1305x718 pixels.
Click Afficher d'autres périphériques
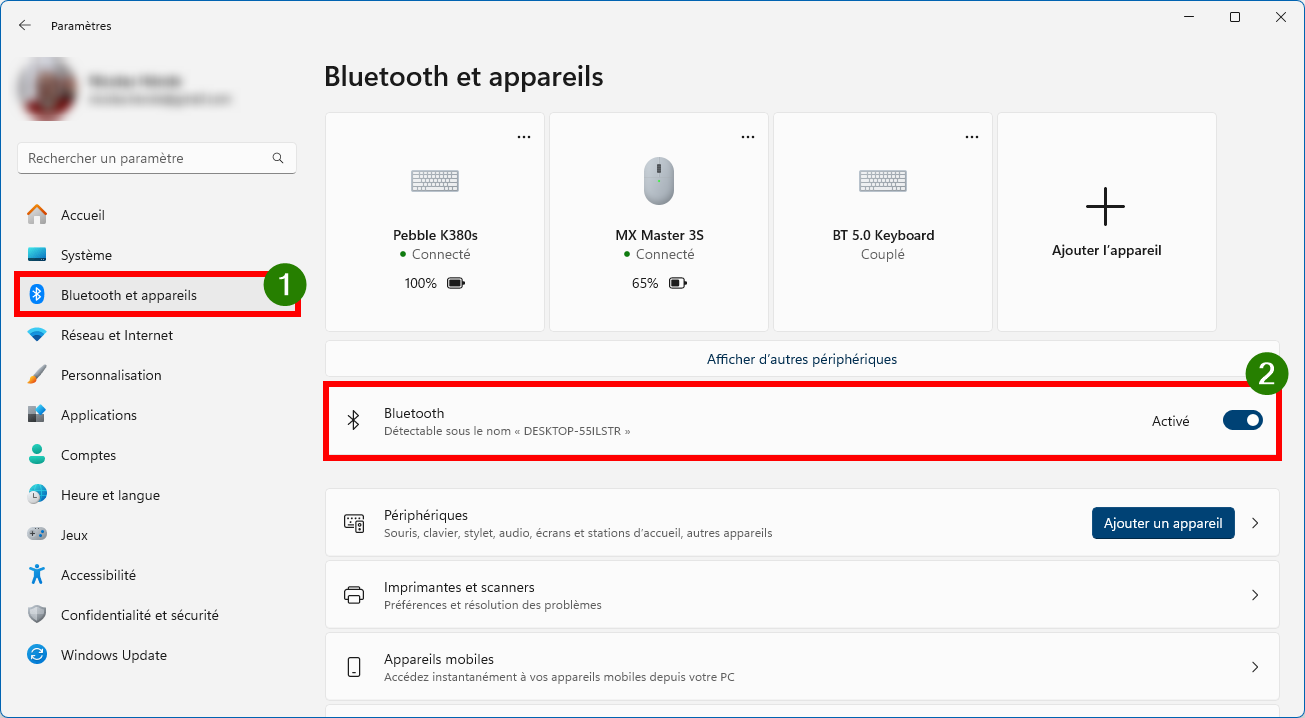pos(801,359)
